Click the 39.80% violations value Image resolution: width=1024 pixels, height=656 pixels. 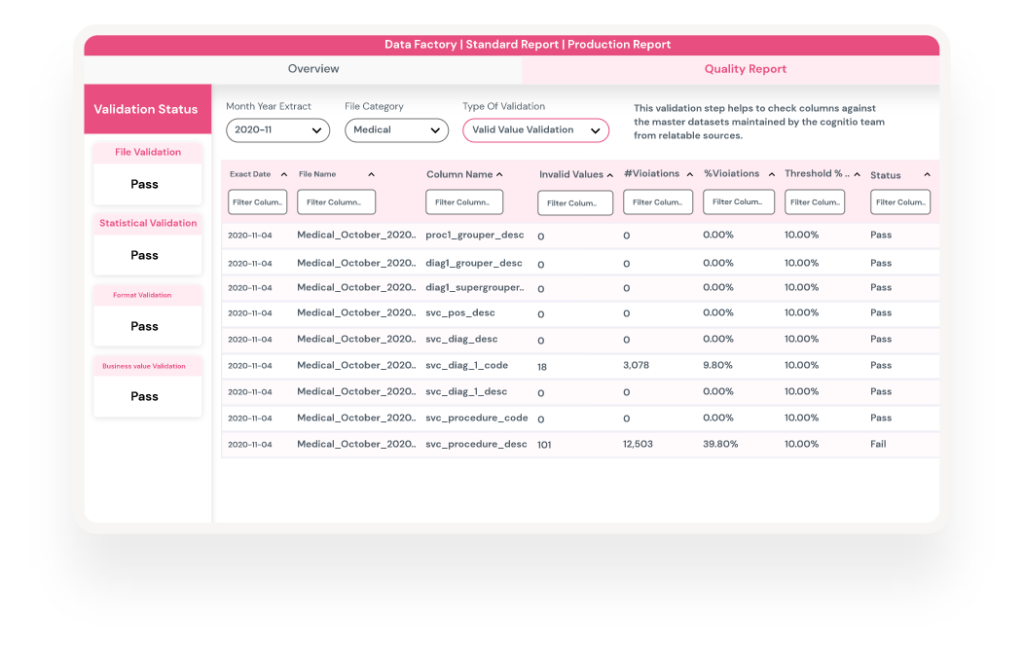[720, 444]
